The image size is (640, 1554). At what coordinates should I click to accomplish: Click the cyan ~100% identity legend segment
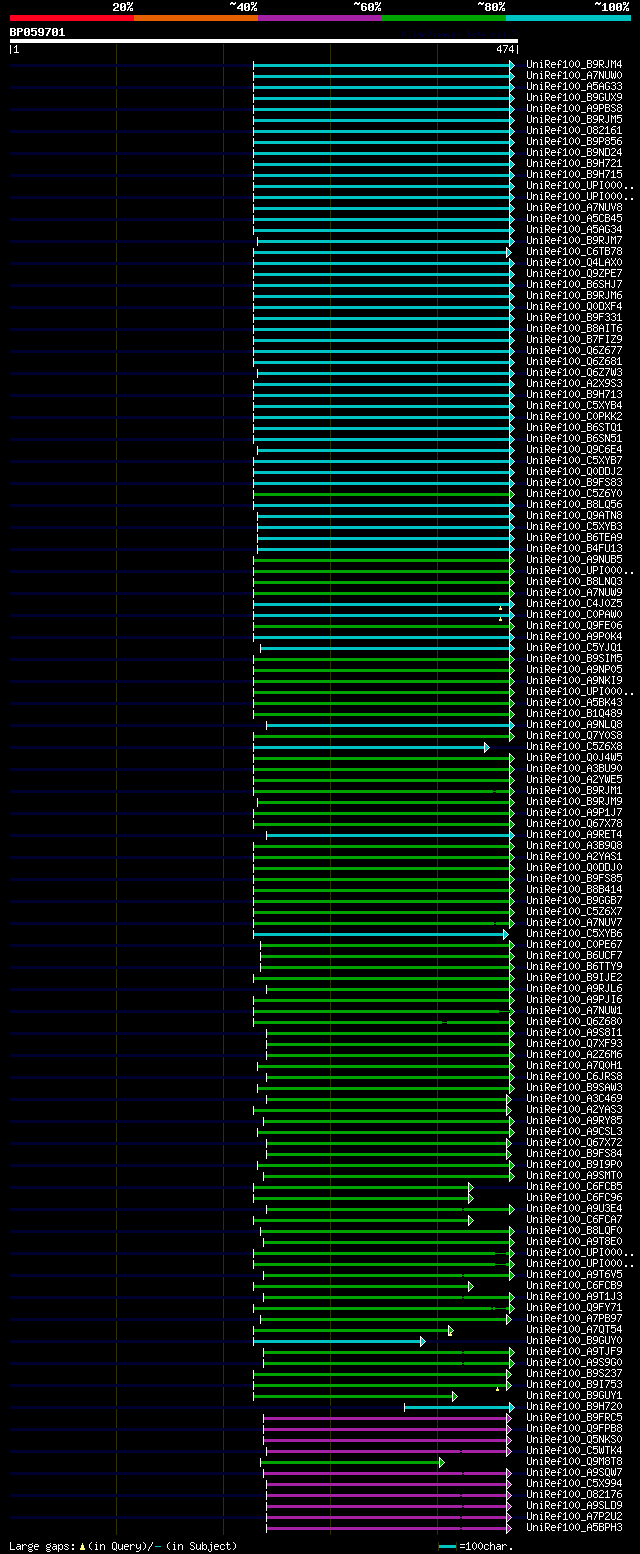[568, 18]
